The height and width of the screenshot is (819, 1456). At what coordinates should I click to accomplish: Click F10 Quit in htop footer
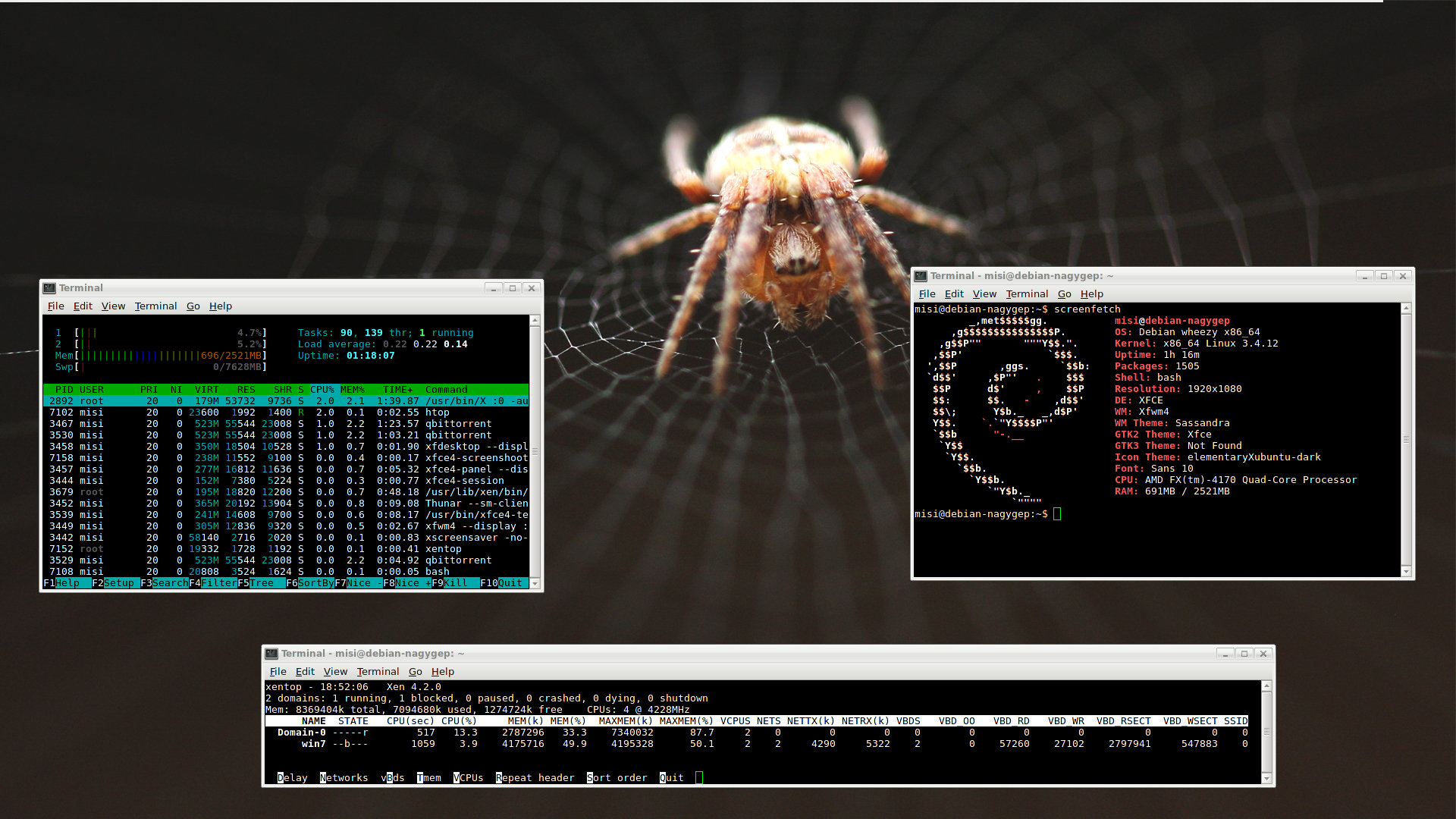click(x=504, y=583)
